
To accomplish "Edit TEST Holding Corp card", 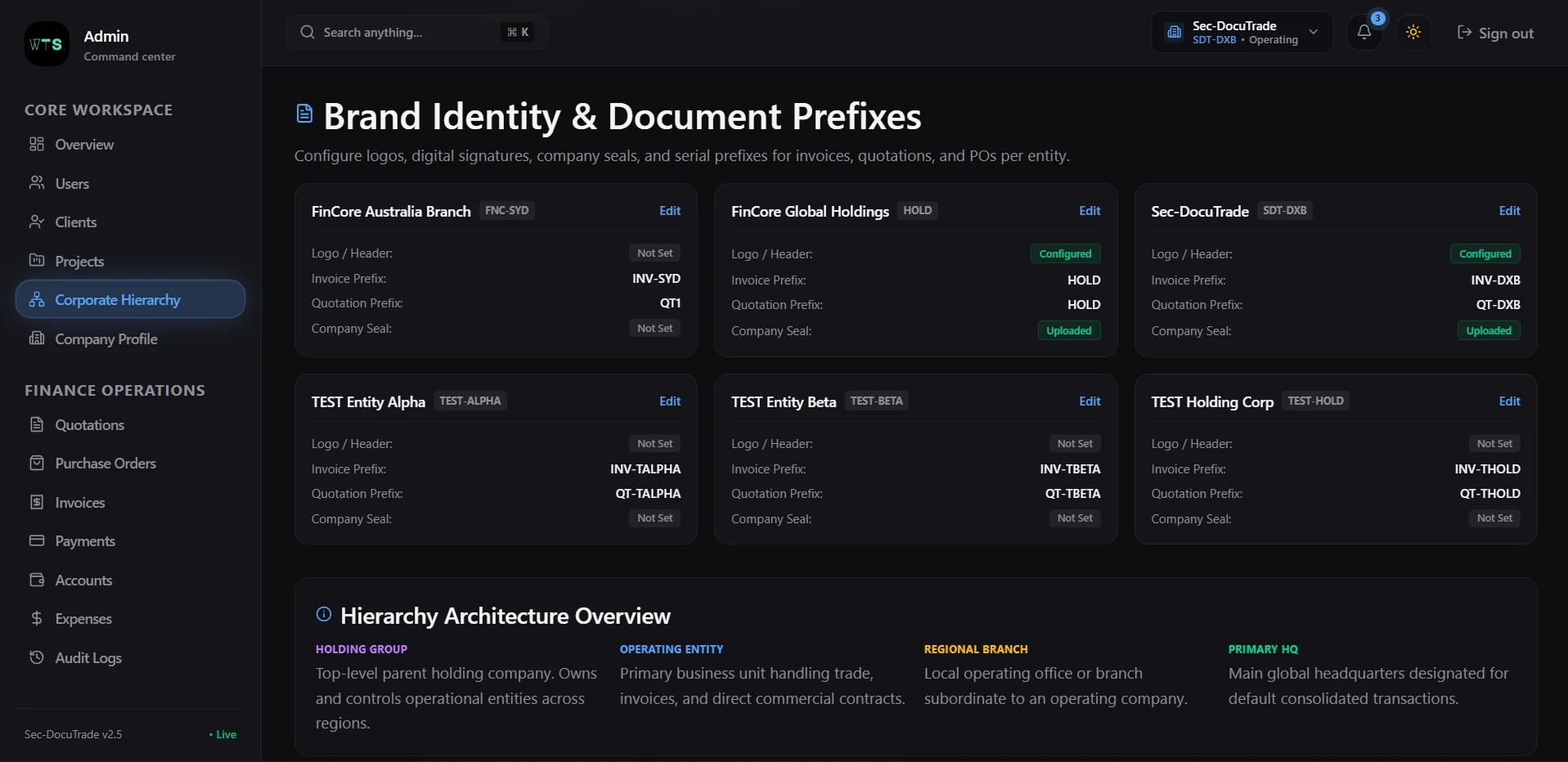I will click(1509, 401).
